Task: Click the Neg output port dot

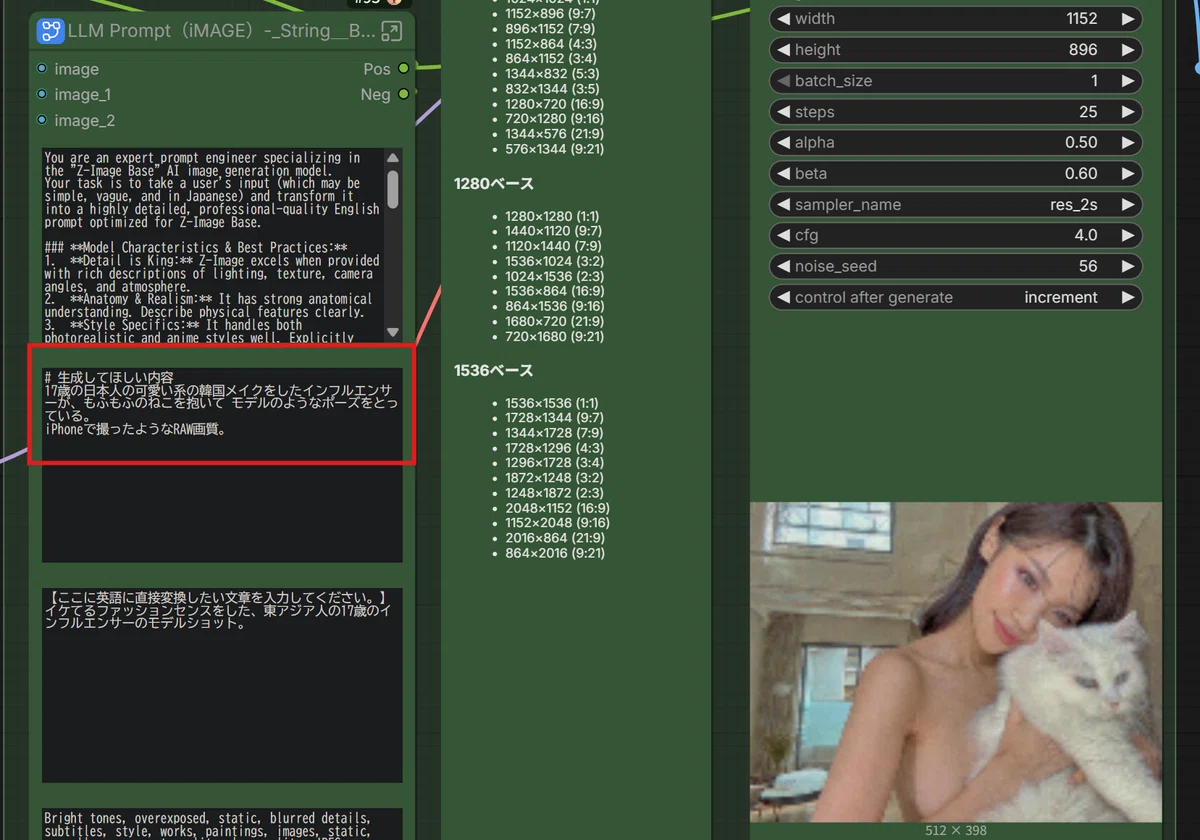Action: (404, 94)
